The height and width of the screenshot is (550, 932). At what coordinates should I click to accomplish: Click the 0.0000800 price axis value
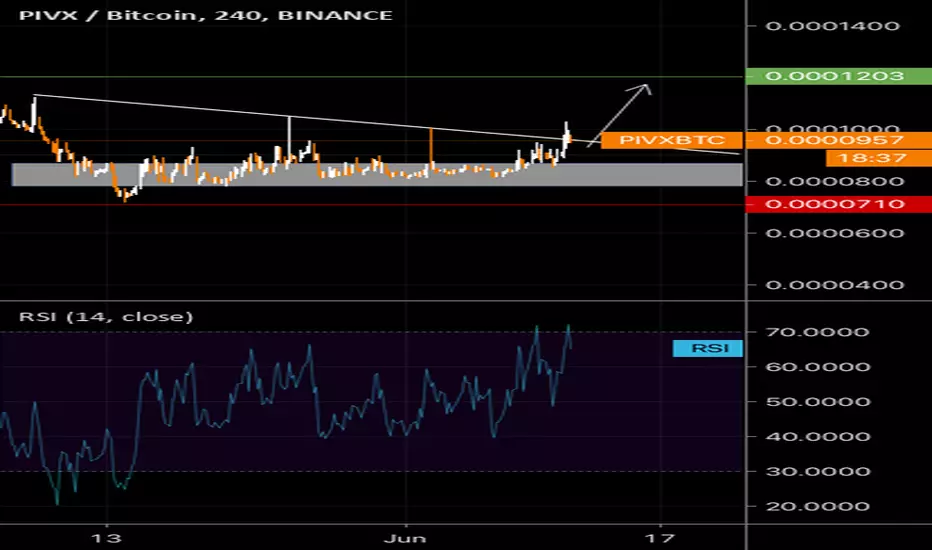835,182
